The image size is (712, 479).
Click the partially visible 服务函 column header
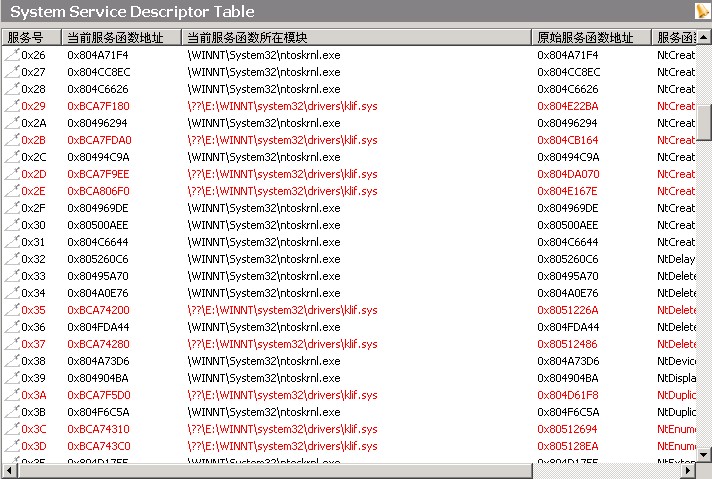pos(674,37)
